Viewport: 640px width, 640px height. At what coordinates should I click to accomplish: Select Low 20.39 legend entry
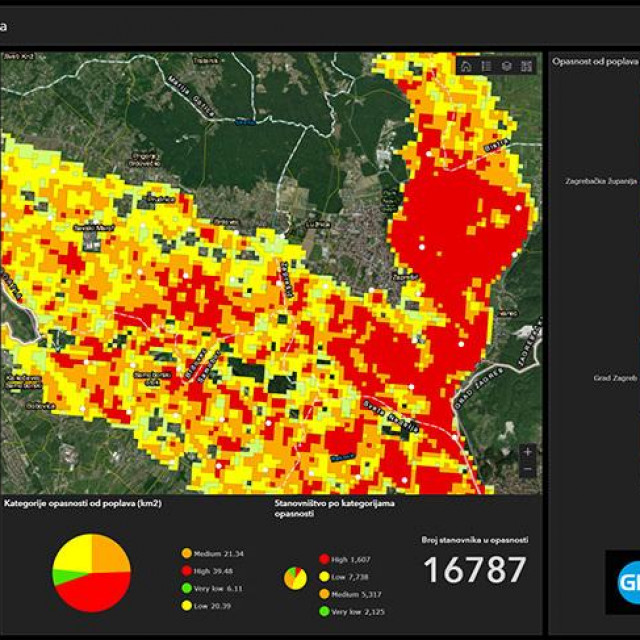[209, 606]
